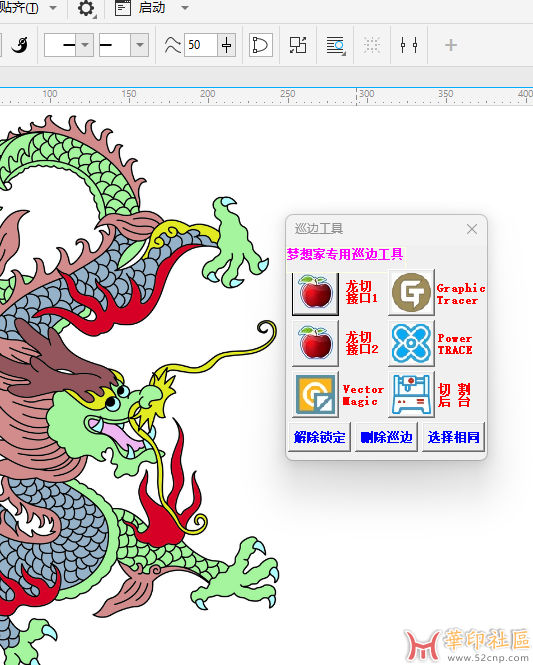
Task: Click the 删除巡边 button
Action: tap(386, 437)
